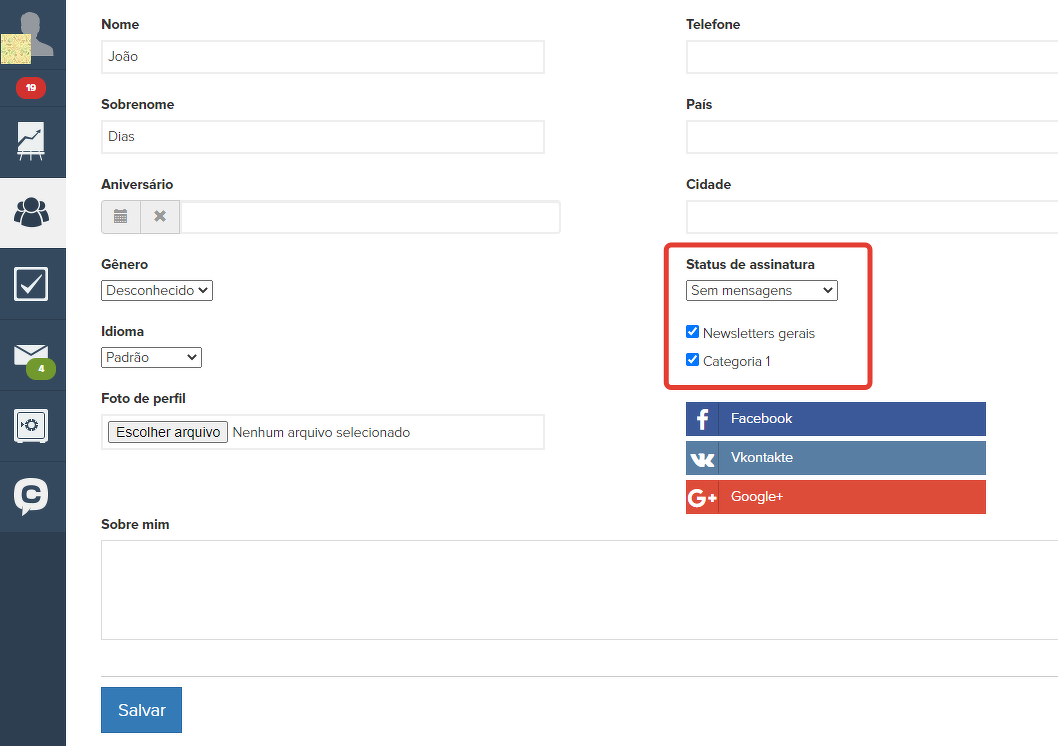Click into the Sobre mim text area

pyautogui.click(x=579, y=589)
